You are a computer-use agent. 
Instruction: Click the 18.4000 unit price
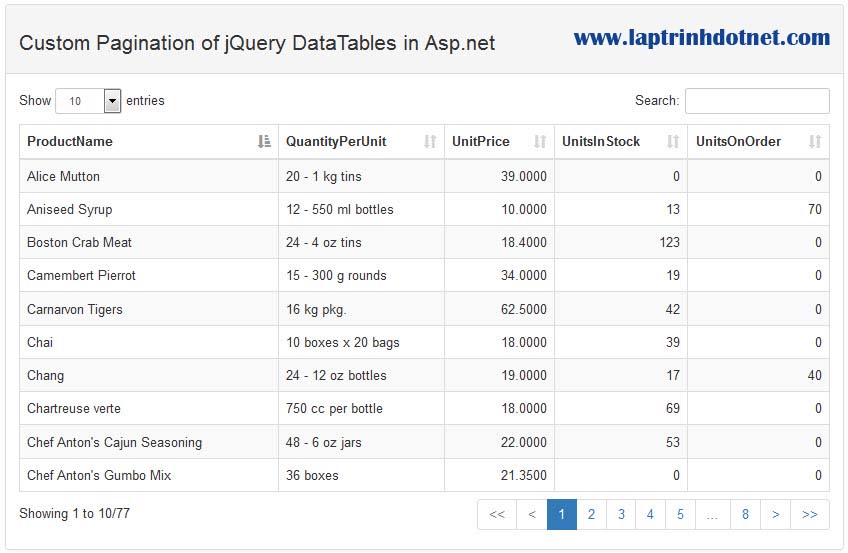(x=524, y=242)
